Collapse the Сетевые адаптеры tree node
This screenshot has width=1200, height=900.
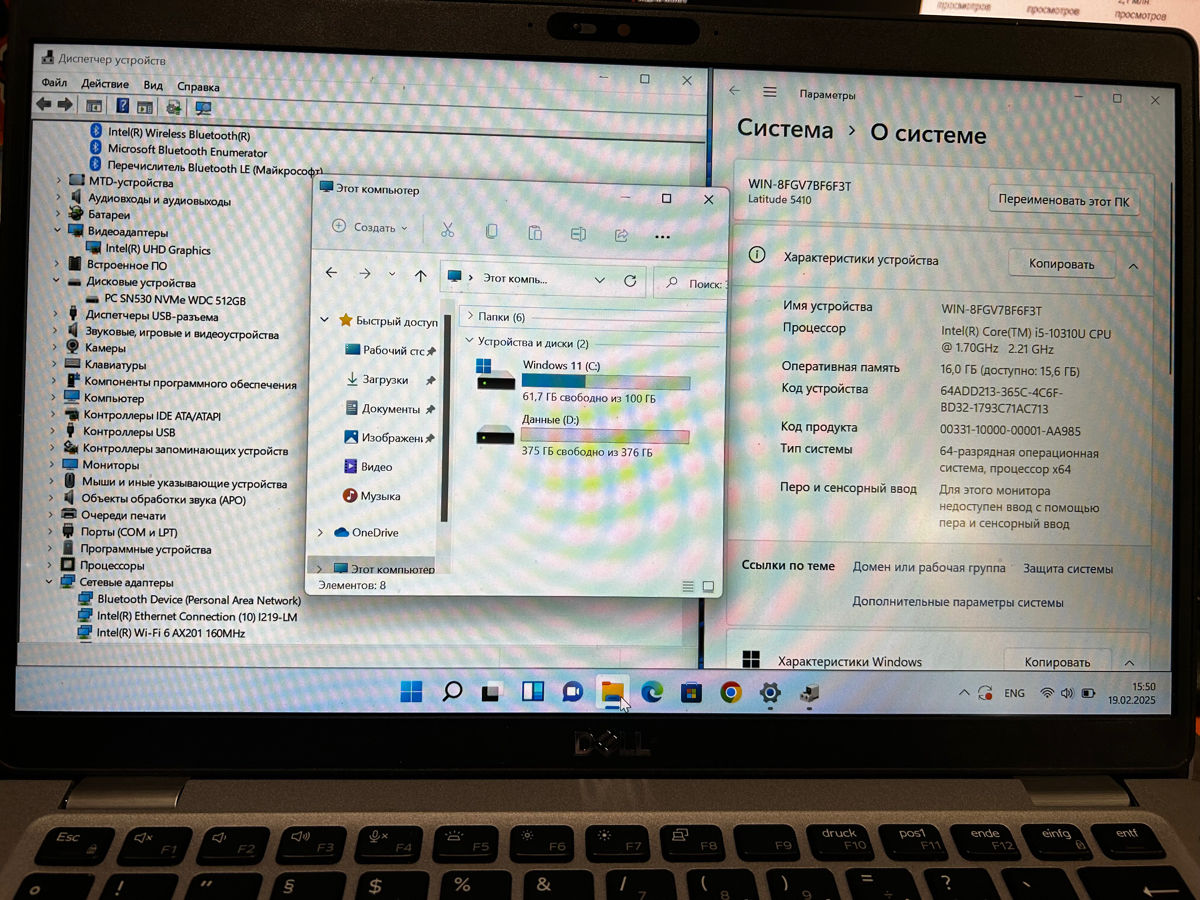50,582
